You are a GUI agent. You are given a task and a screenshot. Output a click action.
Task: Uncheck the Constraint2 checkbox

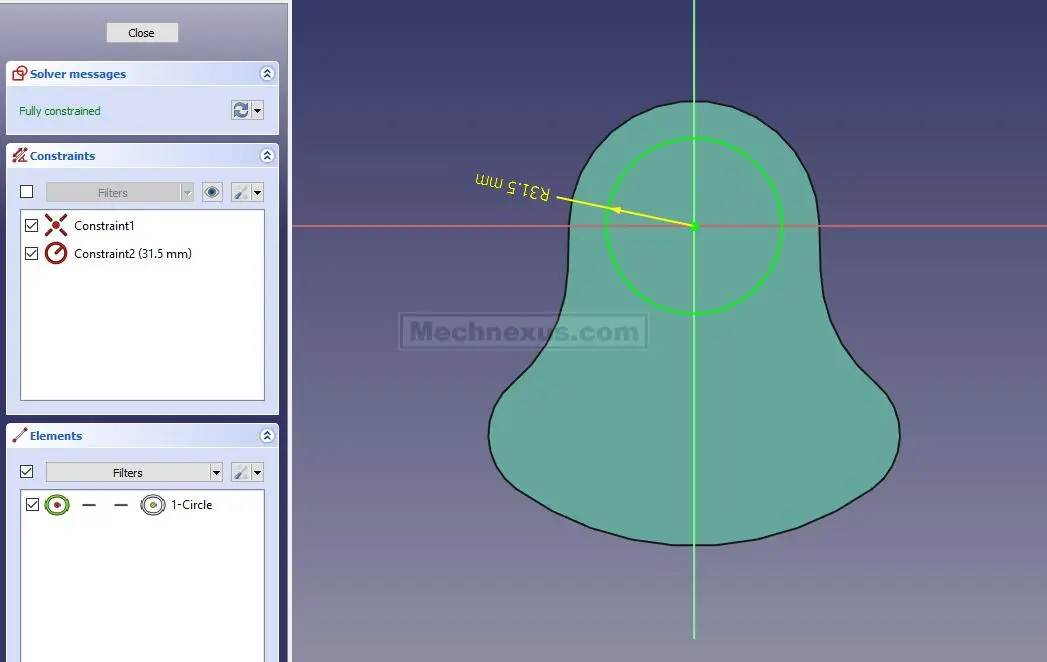(31, 254)
